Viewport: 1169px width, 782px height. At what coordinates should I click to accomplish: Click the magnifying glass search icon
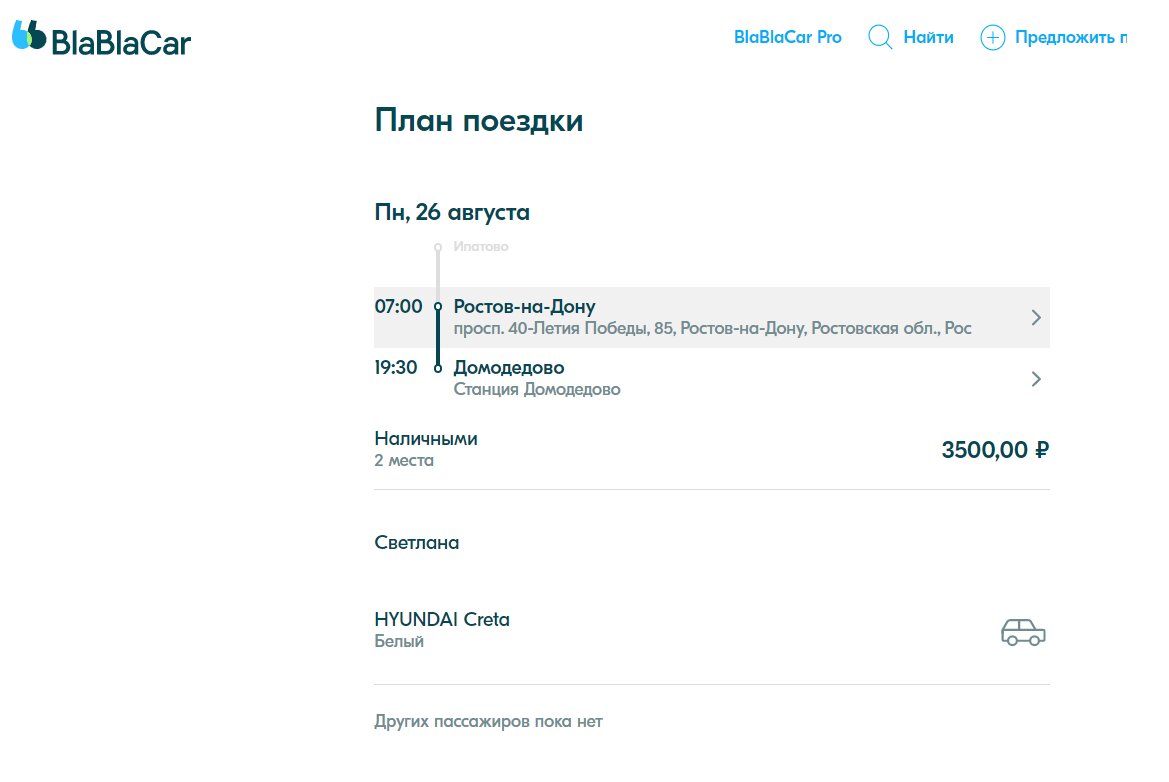(x=880, y=37)
